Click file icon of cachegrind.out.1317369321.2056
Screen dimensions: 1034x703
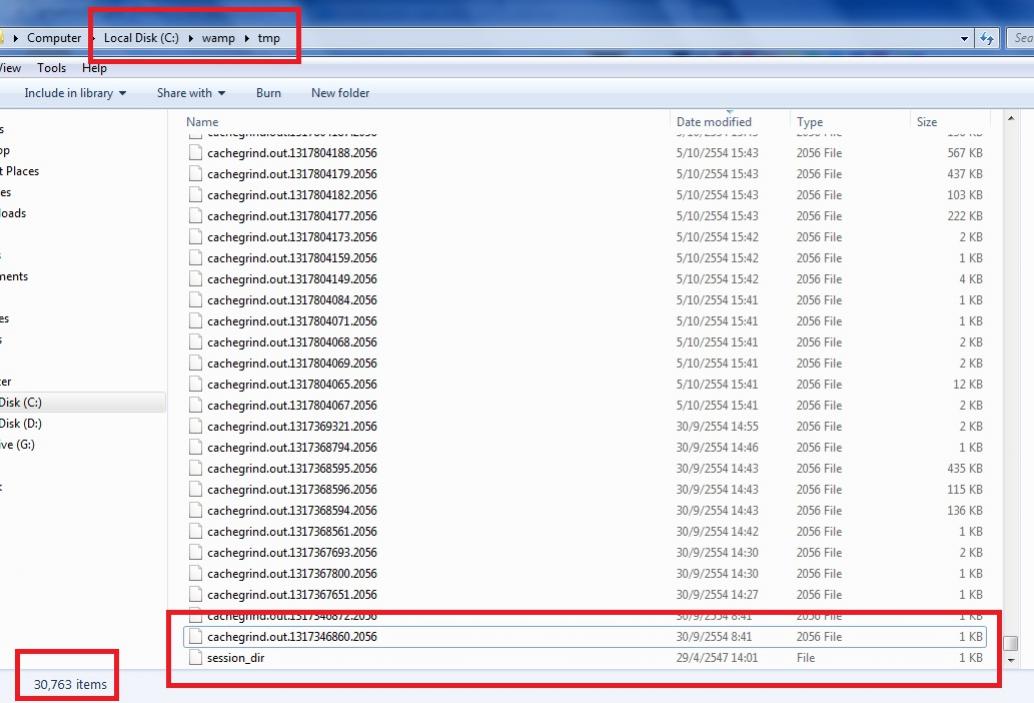click(x=195, y=427)
